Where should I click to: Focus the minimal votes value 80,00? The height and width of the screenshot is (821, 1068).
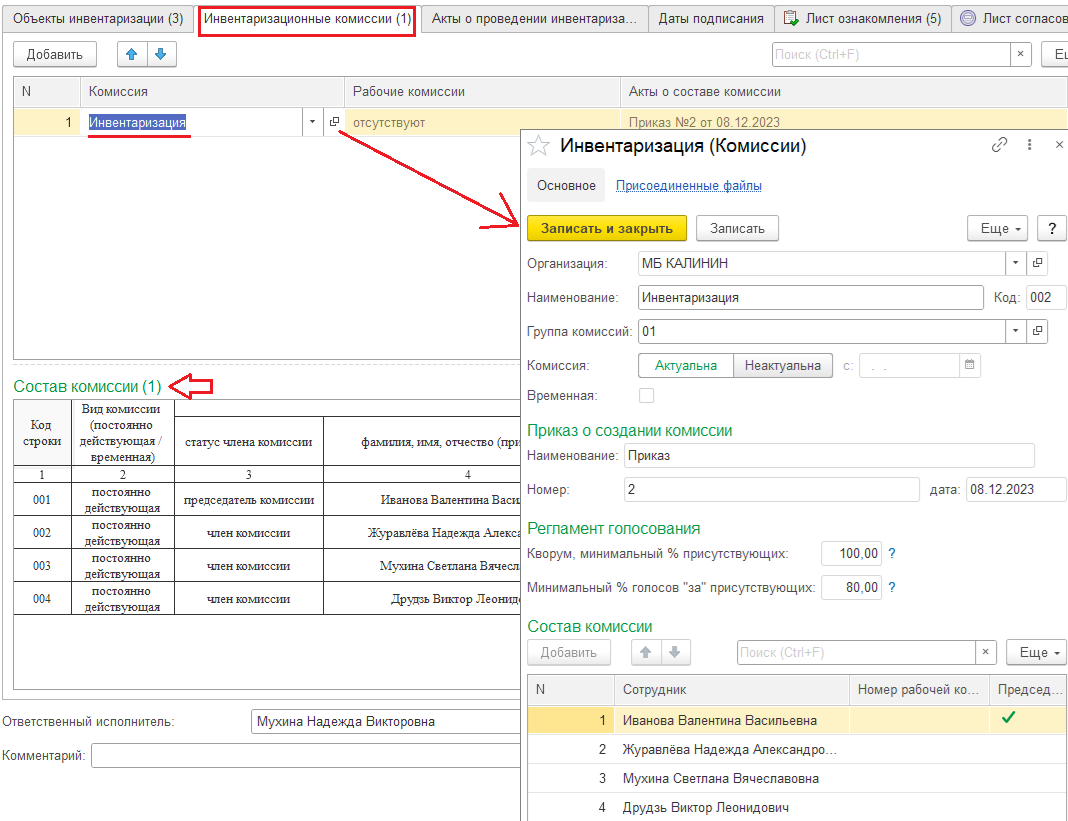851,587
